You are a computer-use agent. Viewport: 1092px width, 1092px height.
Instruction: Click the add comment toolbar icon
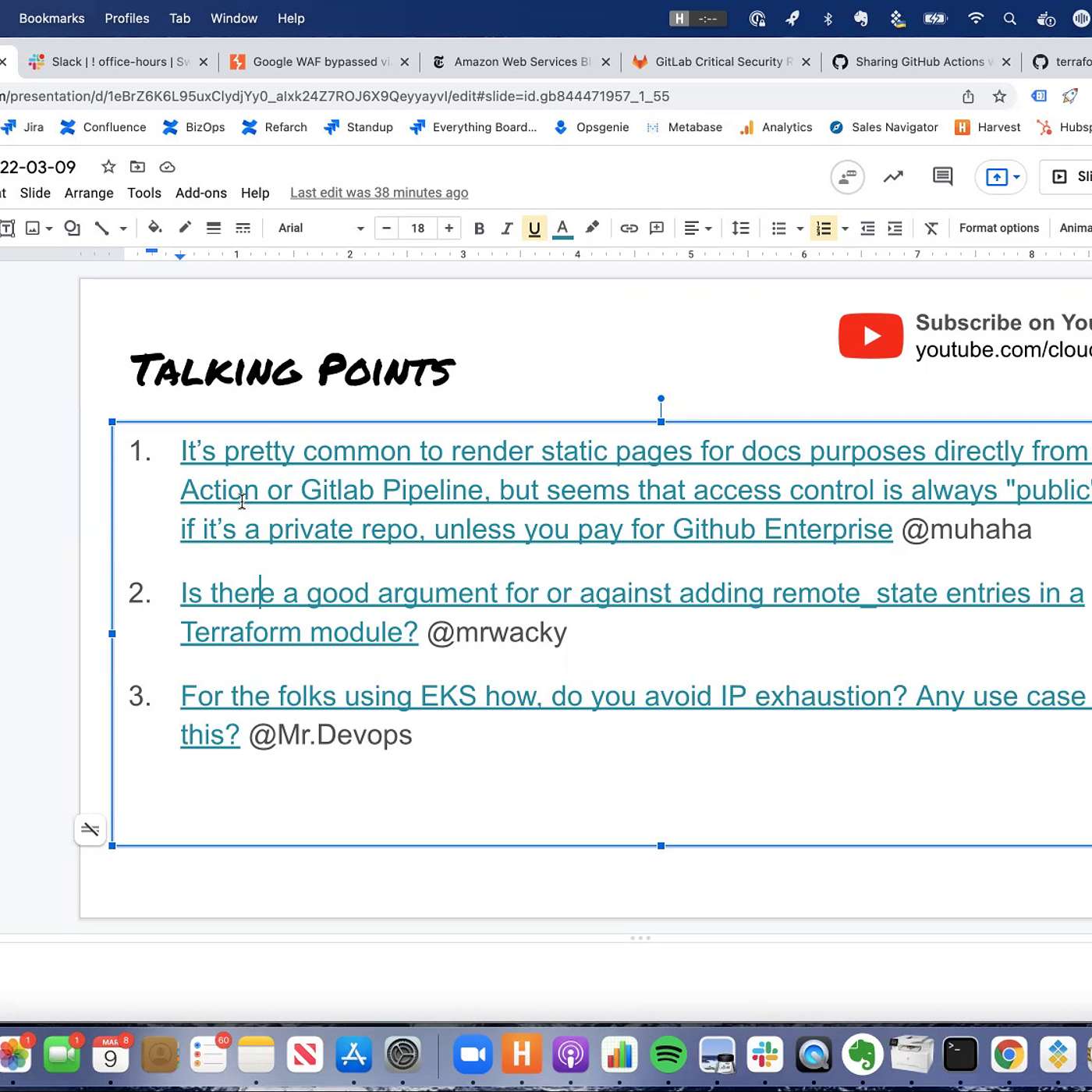(x=657, y=229)
